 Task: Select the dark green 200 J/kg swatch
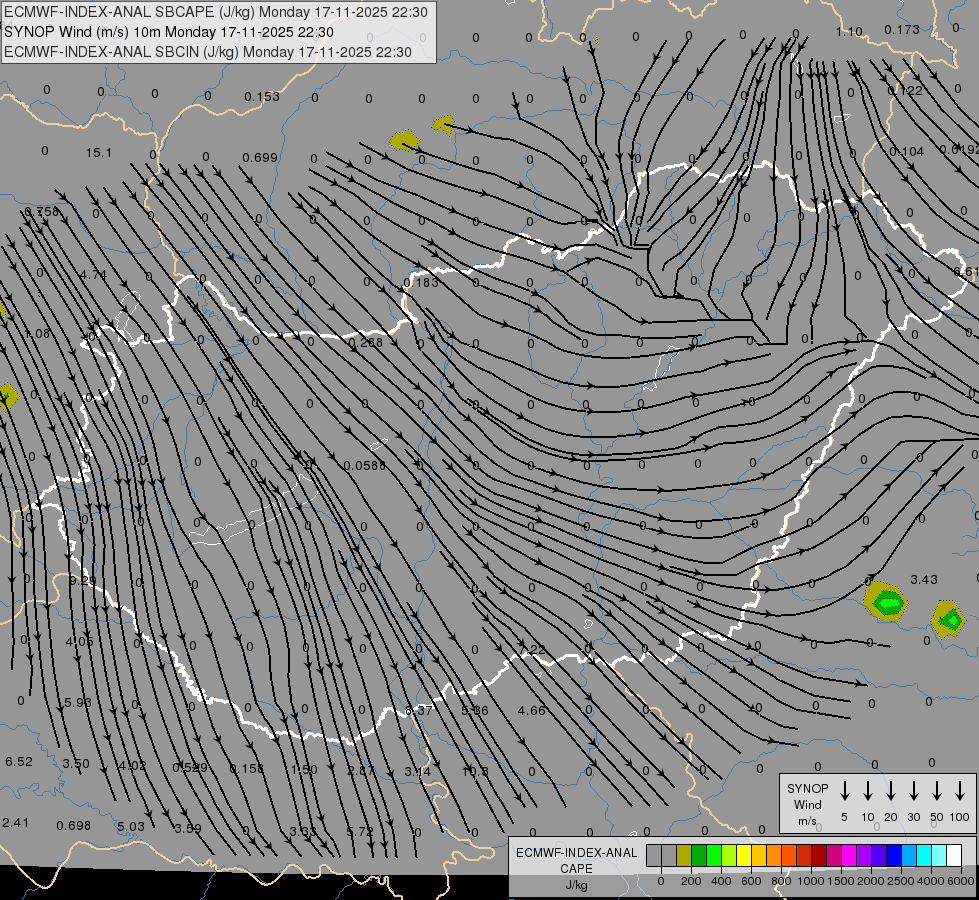pyautogui.click(x=699, y=855)
